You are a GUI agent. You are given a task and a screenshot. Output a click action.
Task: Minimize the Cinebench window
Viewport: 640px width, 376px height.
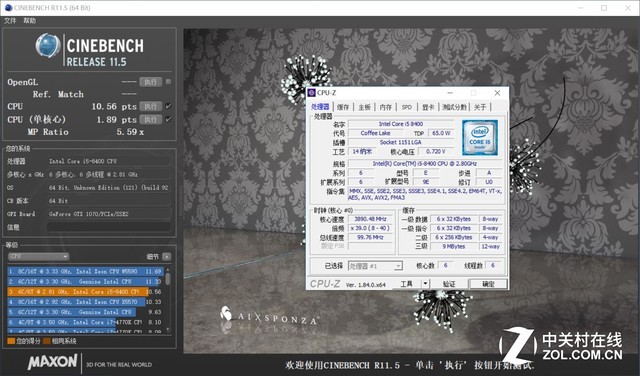(580, 8)
